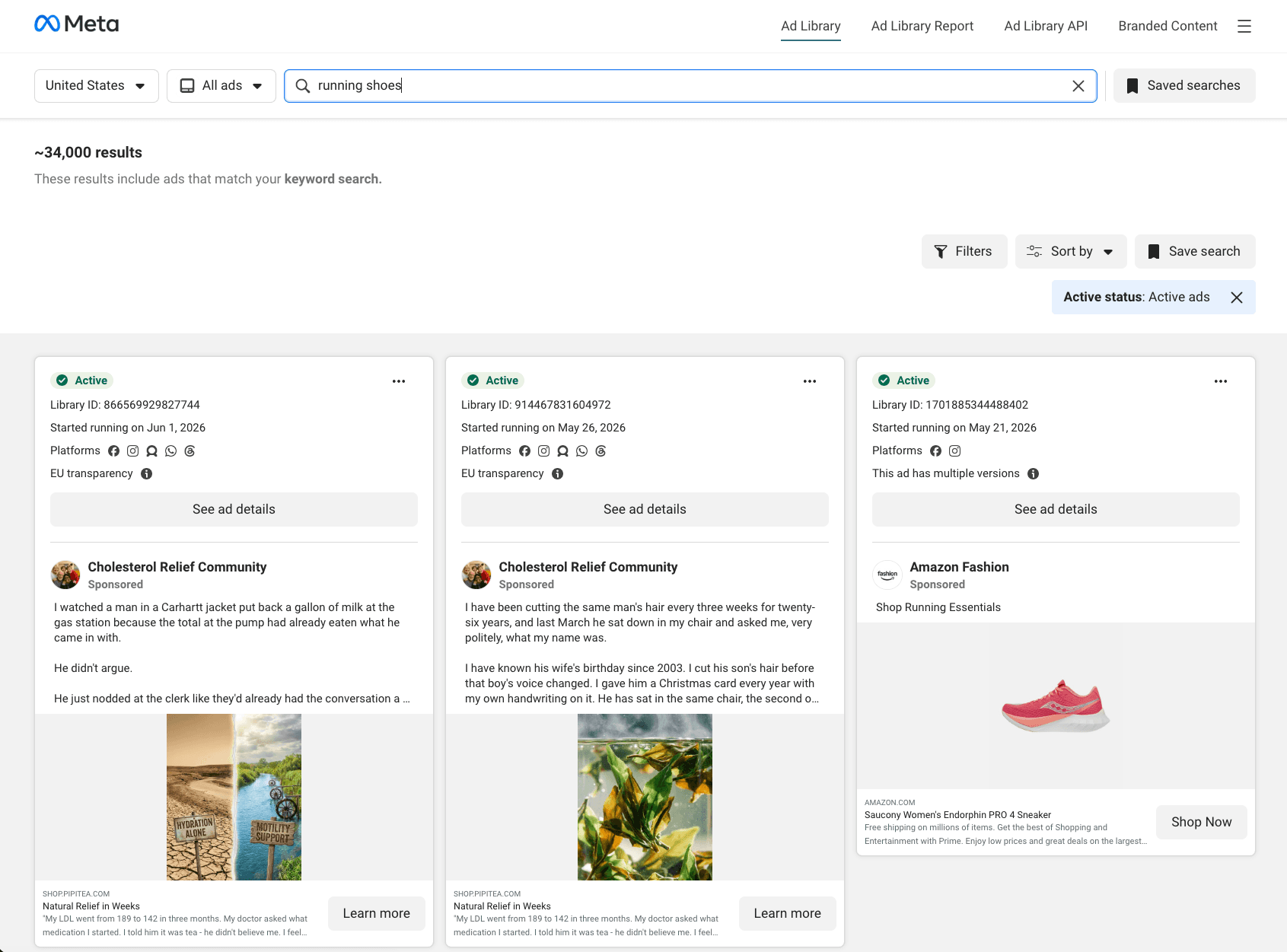
Task: Click the AMAZON.COM domain label
Action: click(890, 803)
